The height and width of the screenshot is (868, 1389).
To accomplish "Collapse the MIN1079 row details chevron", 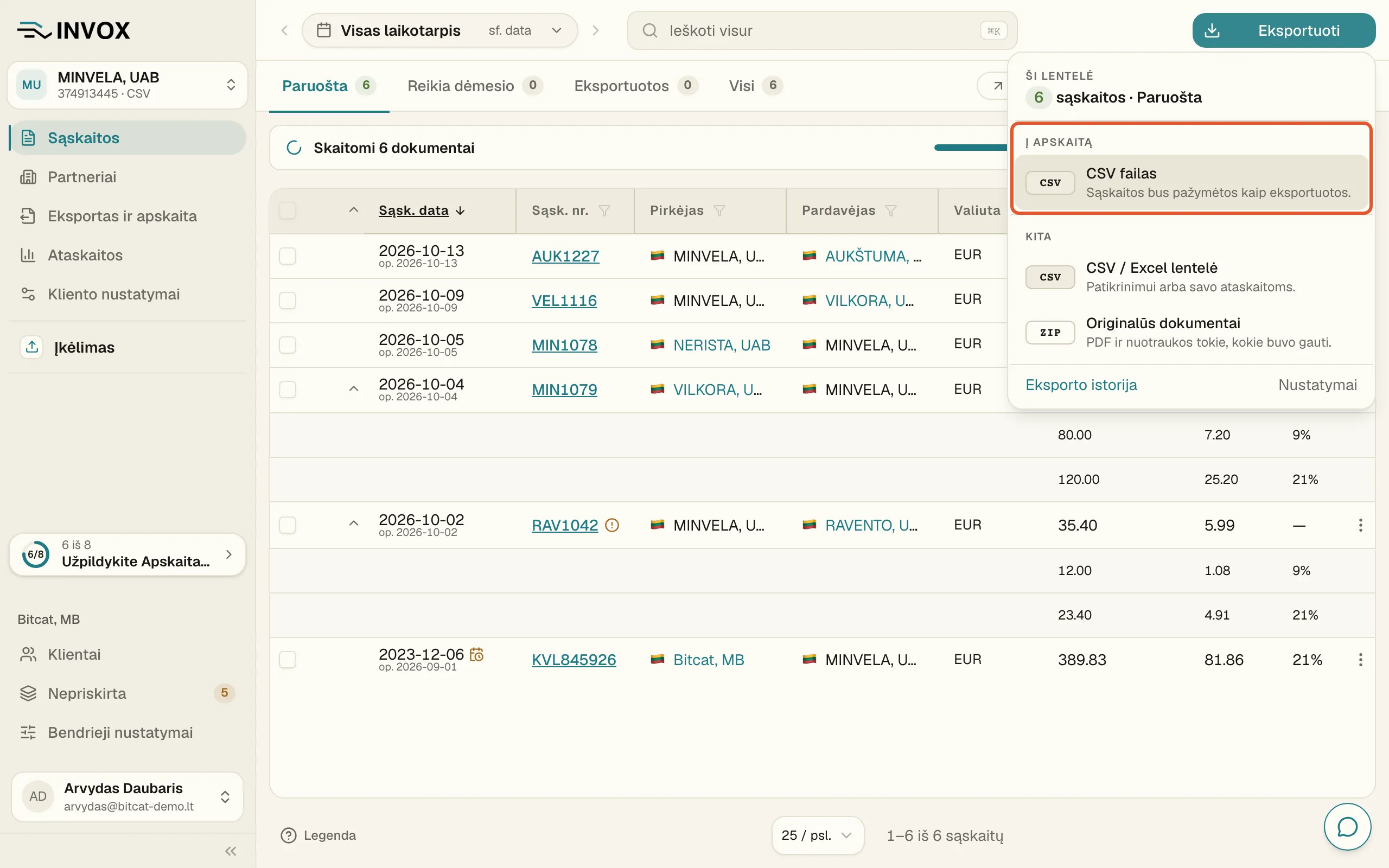I will (354, 388).
